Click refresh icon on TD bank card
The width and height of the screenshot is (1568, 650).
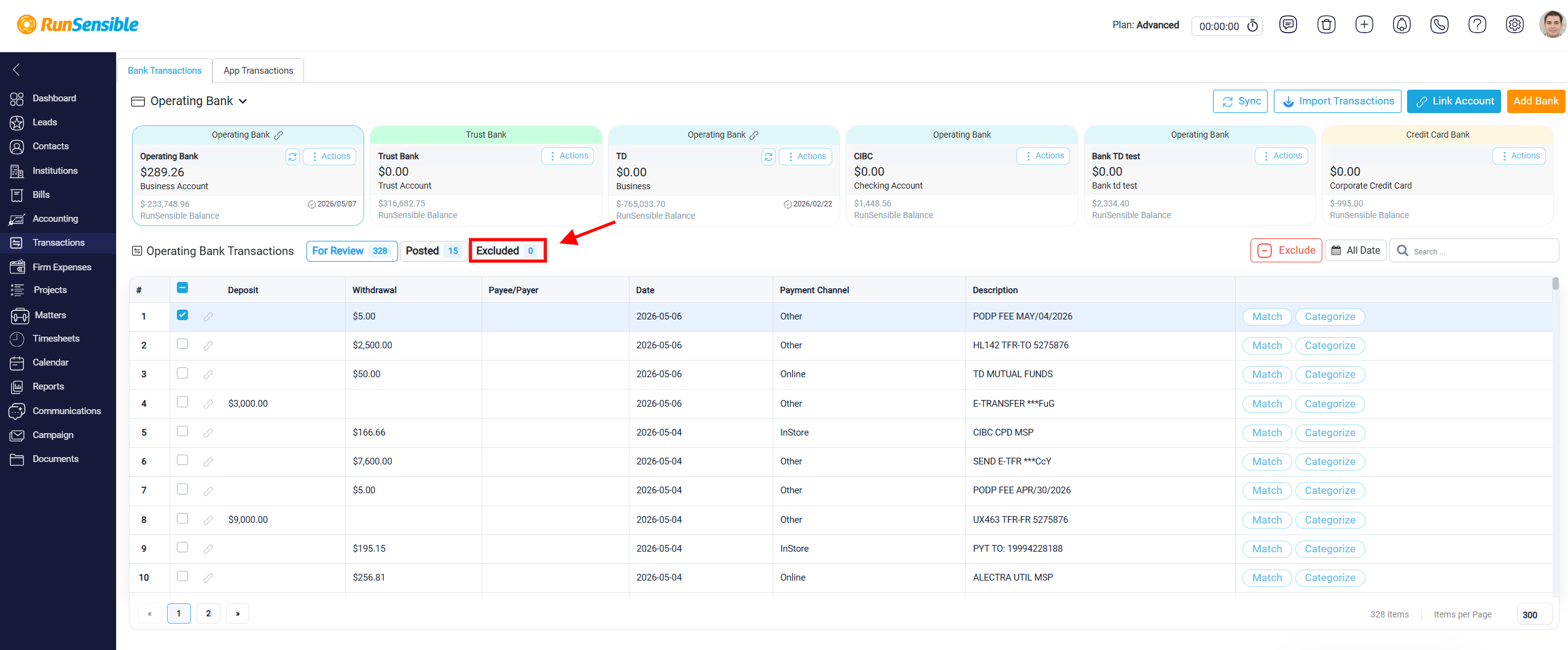click(x=768, y=157)
